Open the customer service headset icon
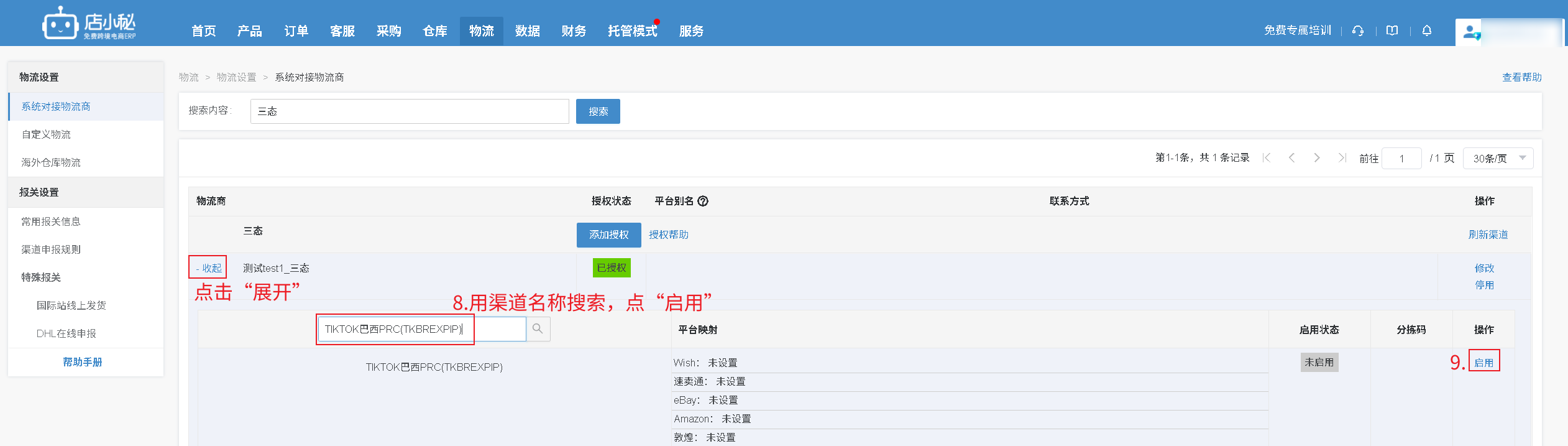This screenshot has height=446, width=1568. [x=1358, y=30]
